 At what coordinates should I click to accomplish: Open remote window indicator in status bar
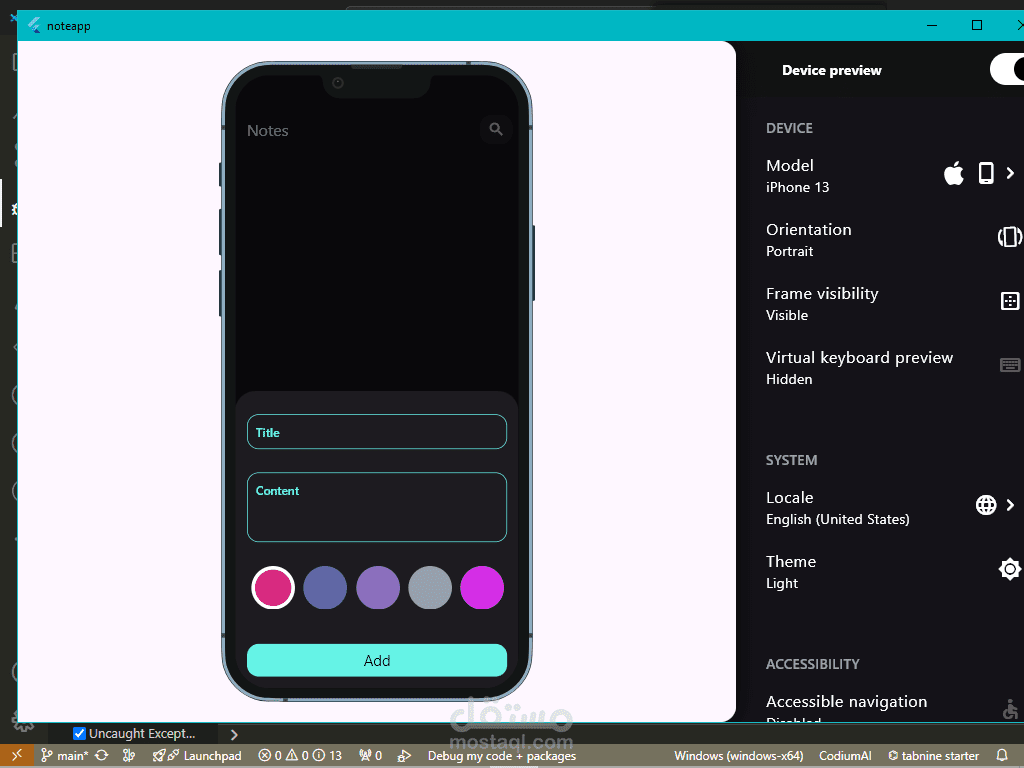click(x=16, y=755)
